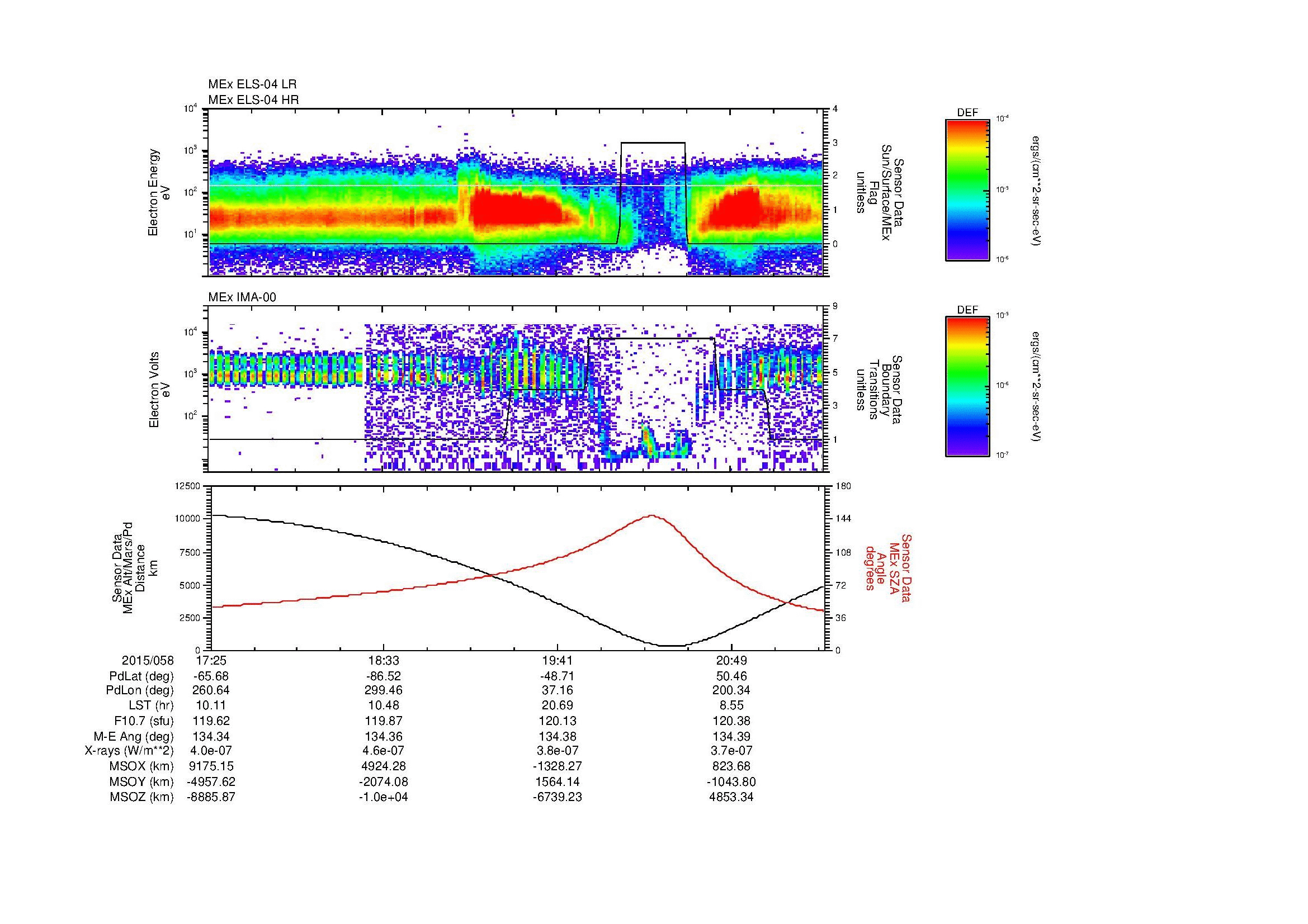1308x924 pixels.
Task: Click the MSOY (km) row label
Action: (142, 781)
